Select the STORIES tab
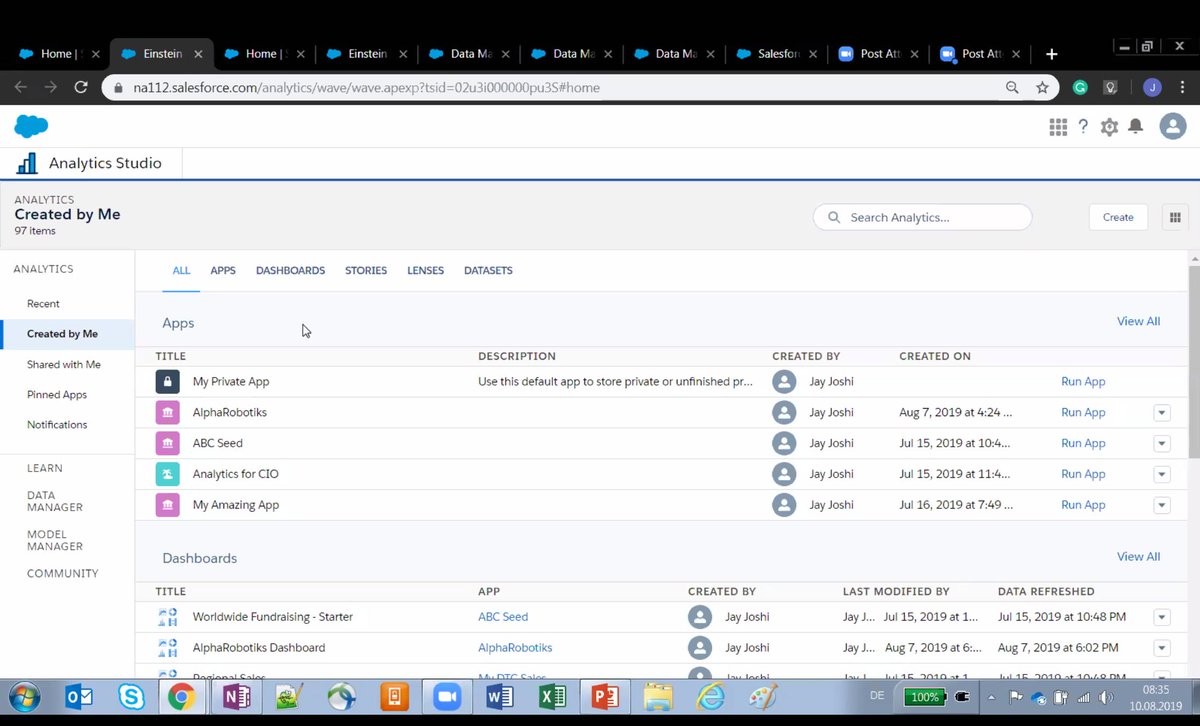Viewport: 1200px width, 726px height. pos(366,271)
